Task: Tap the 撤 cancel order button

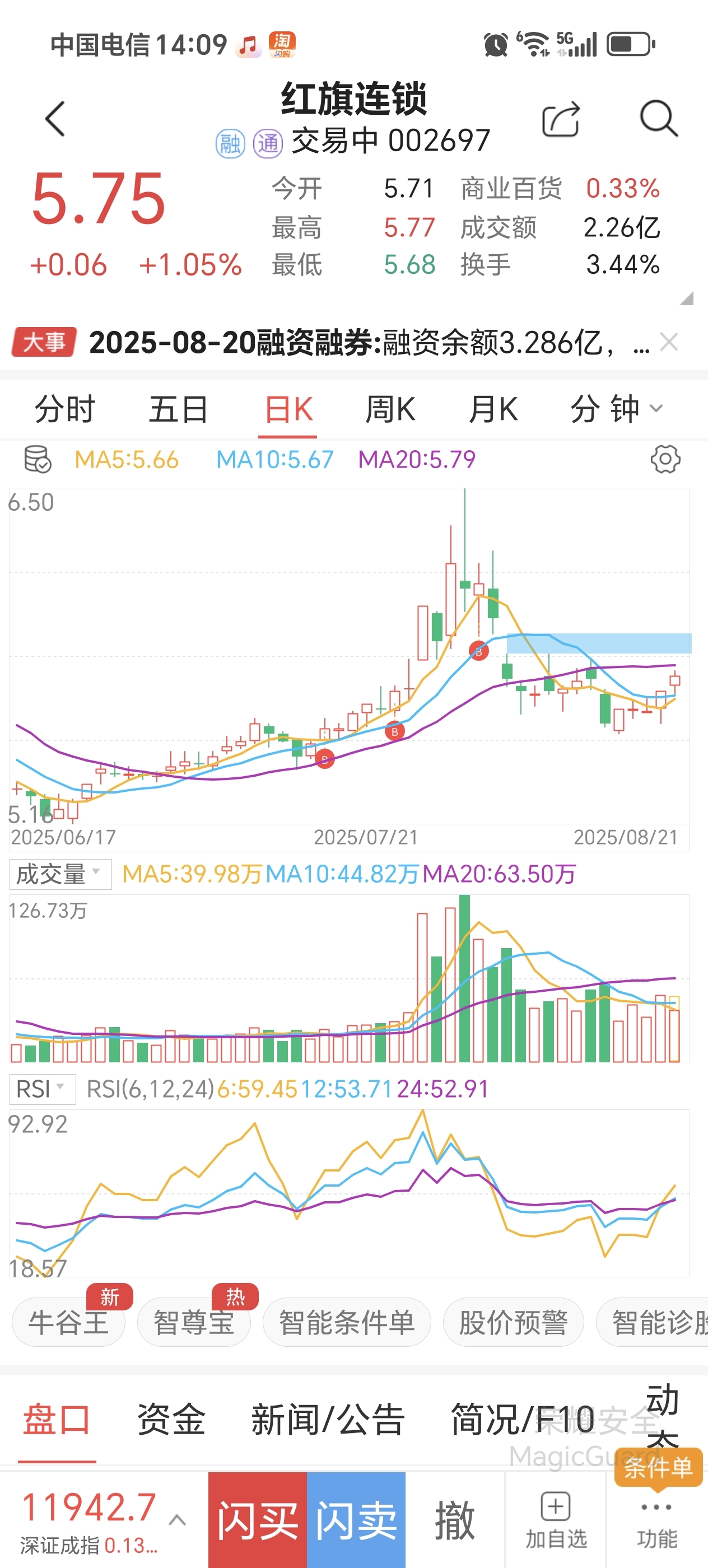Action: tap(455, 1520)
